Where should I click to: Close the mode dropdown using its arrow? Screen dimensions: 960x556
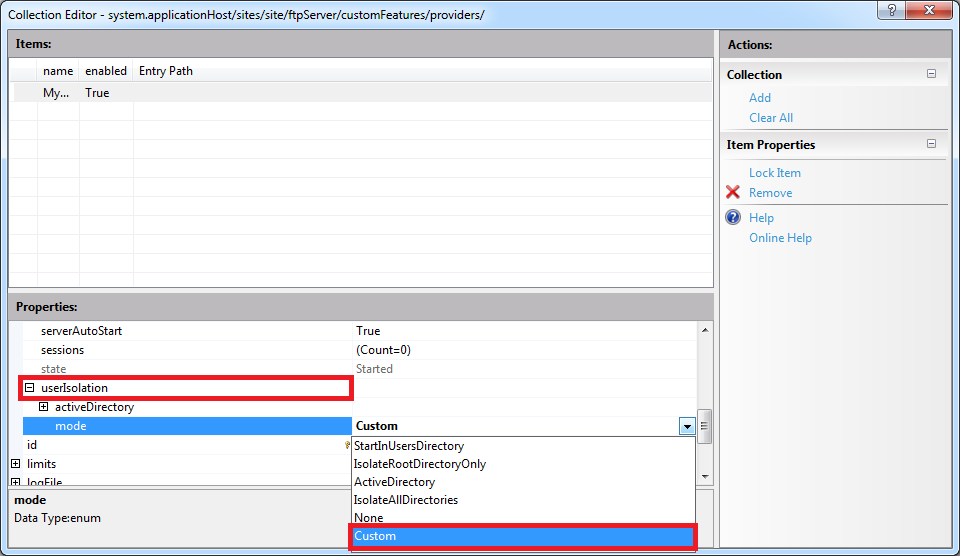coord(687,426)
